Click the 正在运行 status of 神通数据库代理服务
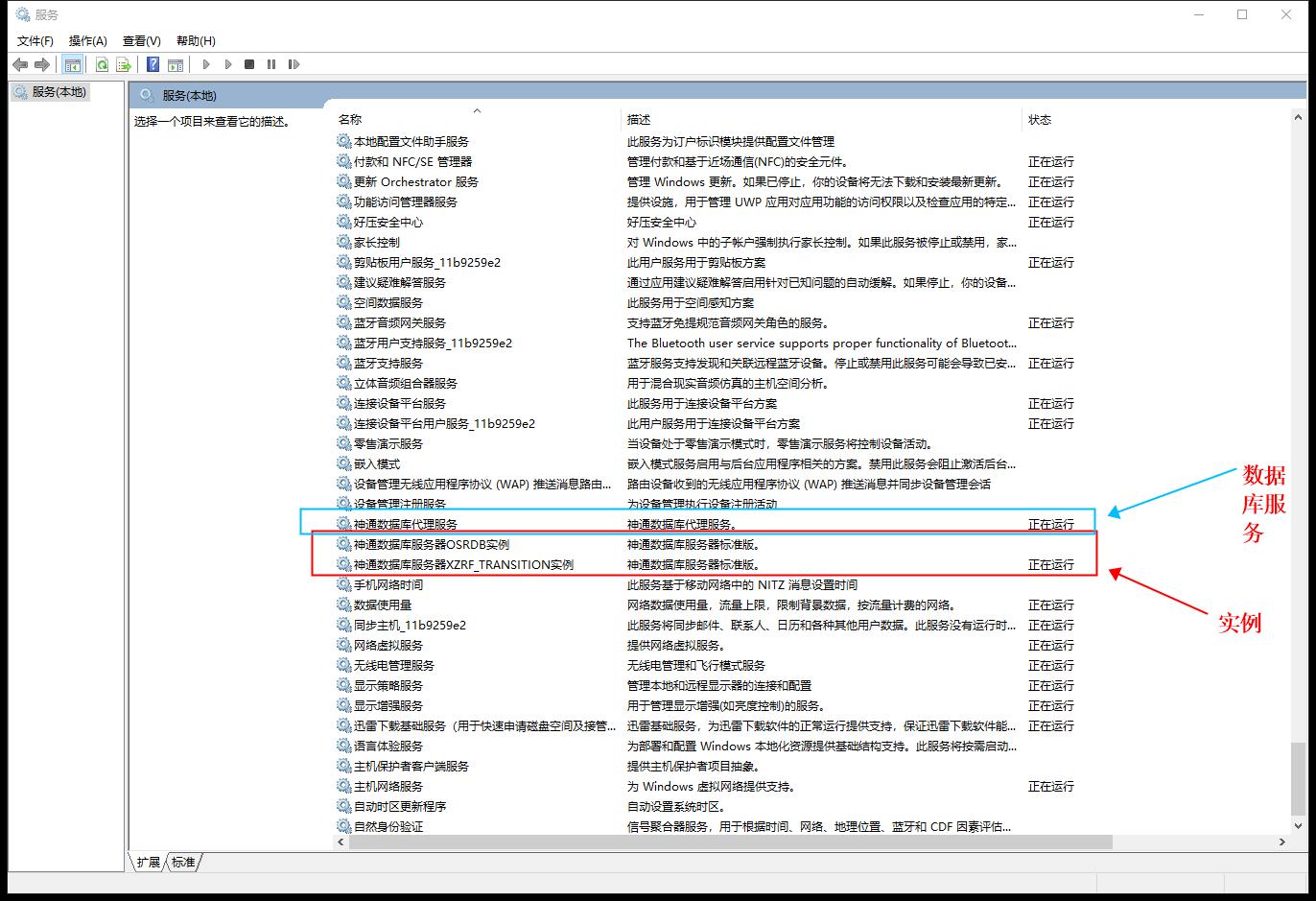Screen dimensions: 1316x901 pyautogui.click(x=1051, y=524)
